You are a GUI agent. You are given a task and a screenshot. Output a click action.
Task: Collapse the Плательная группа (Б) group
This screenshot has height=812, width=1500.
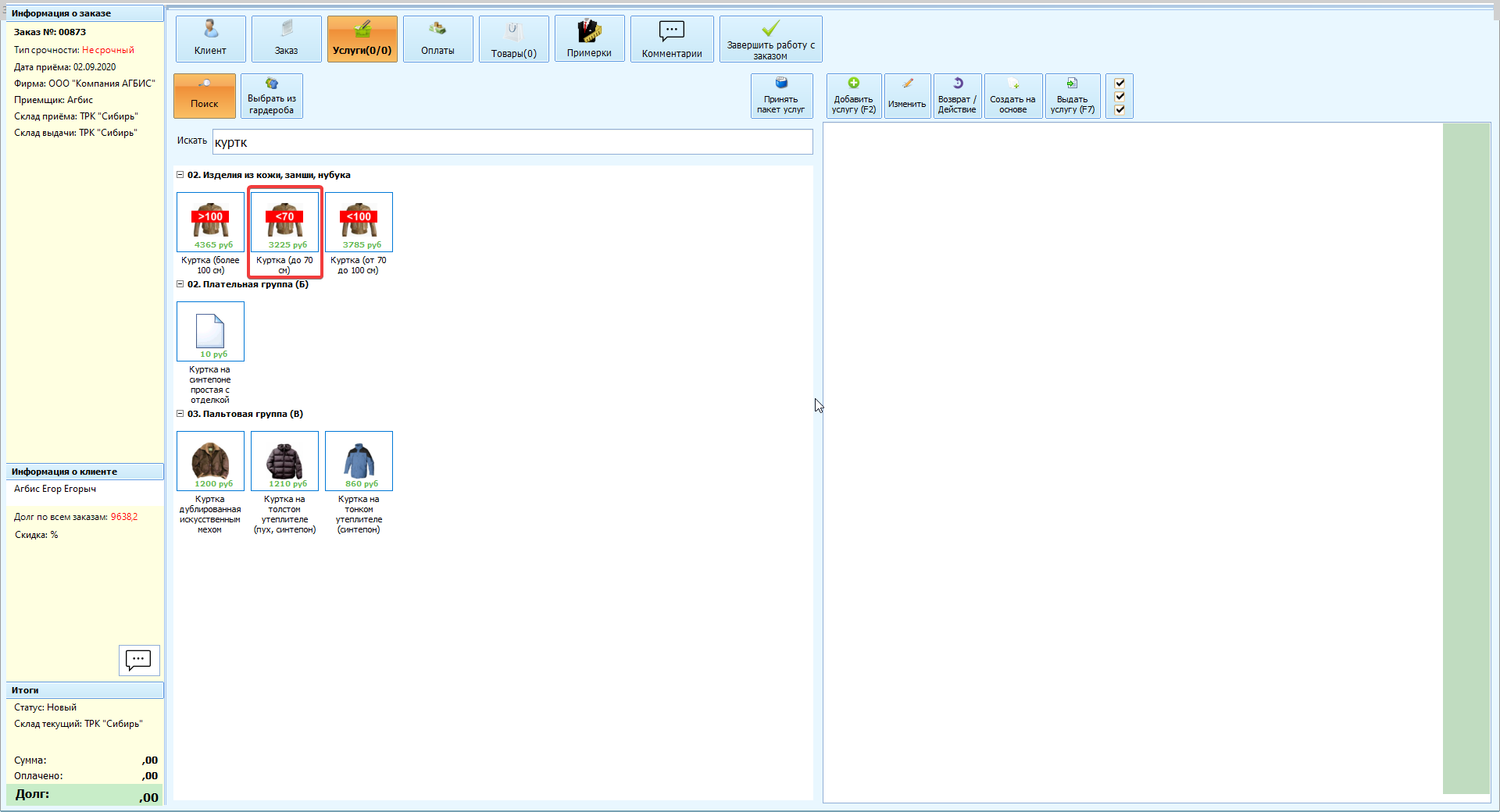tap(180, 284)
